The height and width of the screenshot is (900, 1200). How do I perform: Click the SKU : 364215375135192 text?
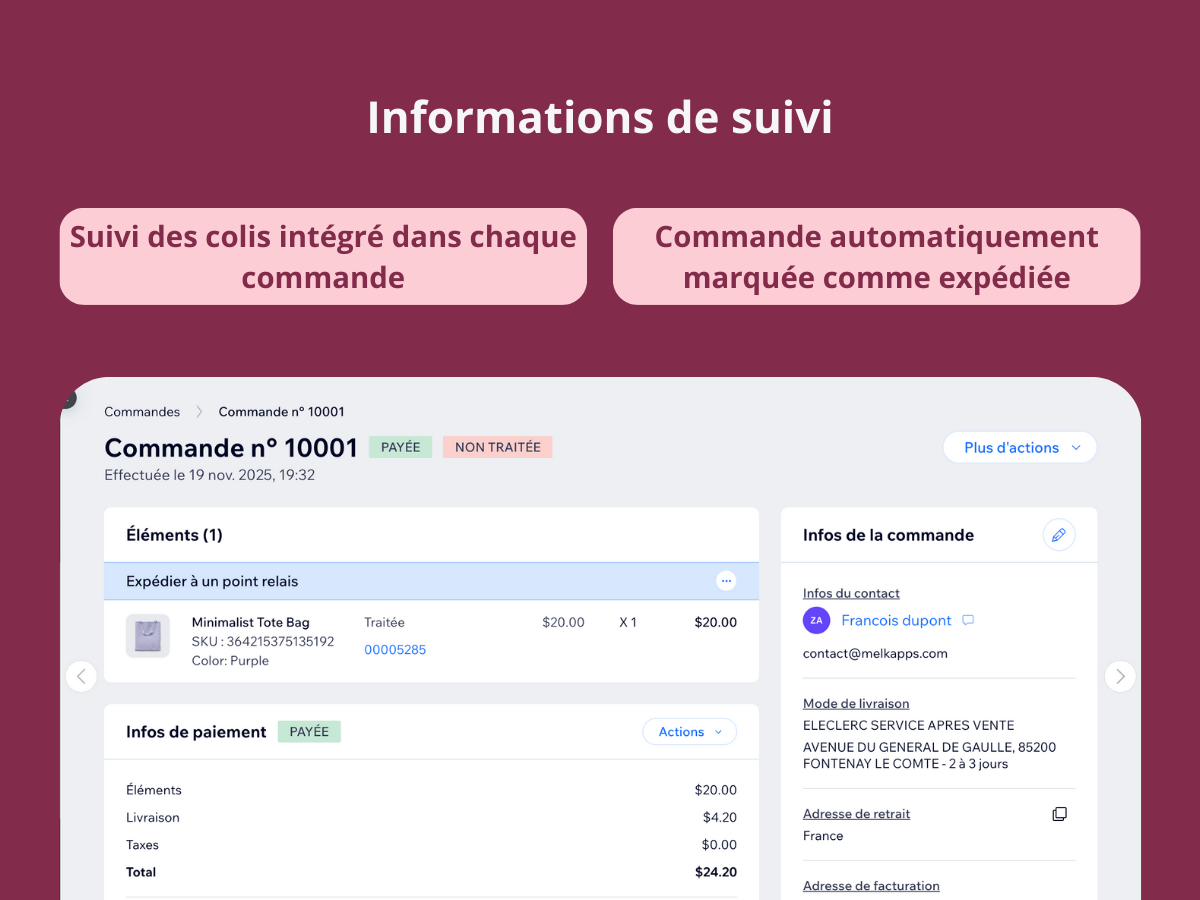click(x=263, y=642)
